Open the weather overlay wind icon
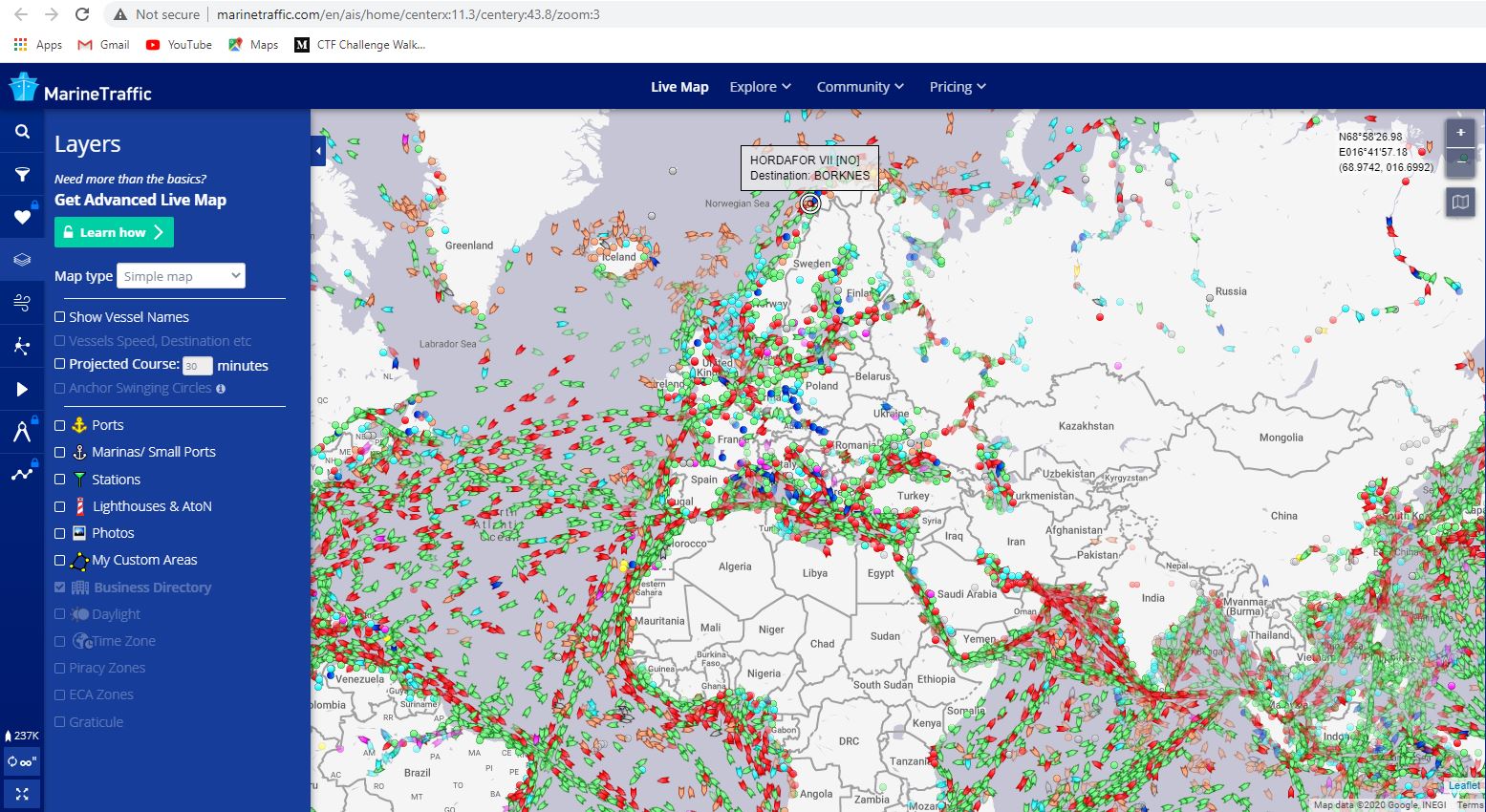Screen dimensions: 1486x812 coord(22,303)
